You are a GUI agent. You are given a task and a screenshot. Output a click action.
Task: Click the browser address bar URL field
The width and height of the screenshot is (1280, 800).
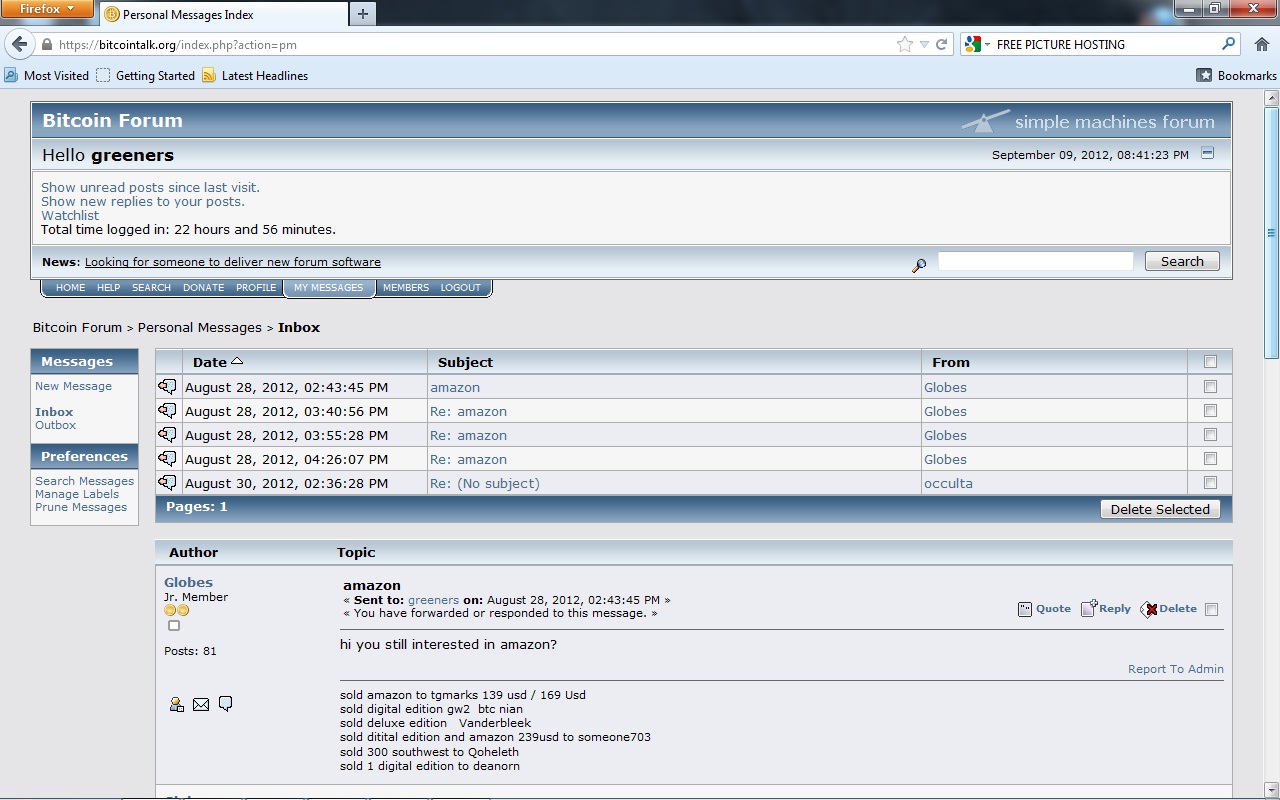click(x=475, y=45)
